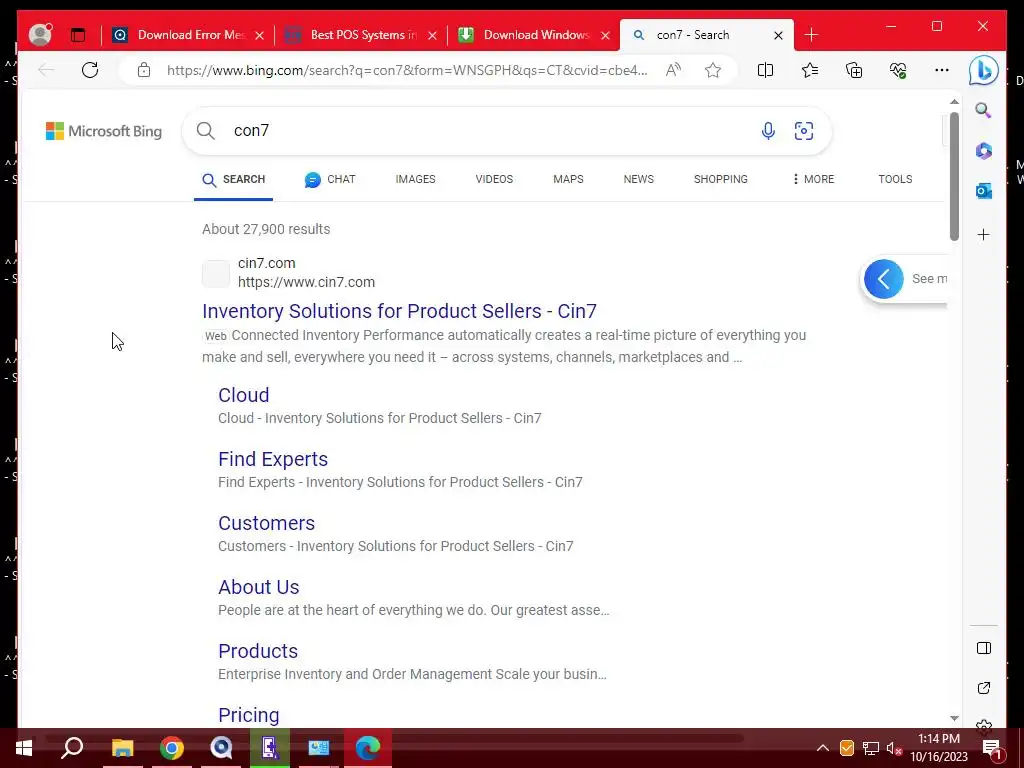This screenshot has width=1024, height=768.
Task: Click About 27,900 results text
Action: 266,229
